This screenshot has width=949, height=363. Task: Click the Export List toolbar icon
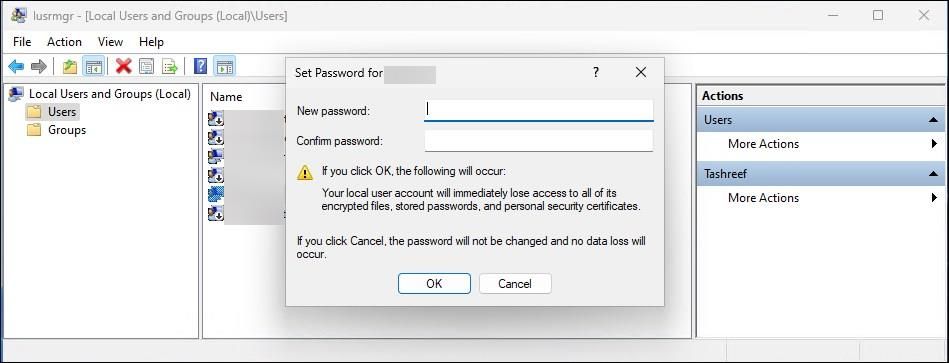tap(169, 67)
